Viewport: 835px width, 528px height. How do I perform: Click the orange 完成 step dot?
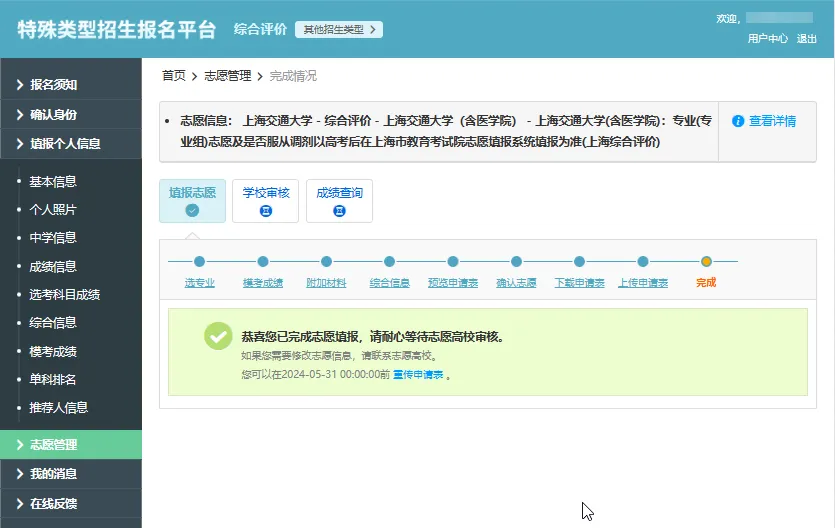tap(706, 262)
